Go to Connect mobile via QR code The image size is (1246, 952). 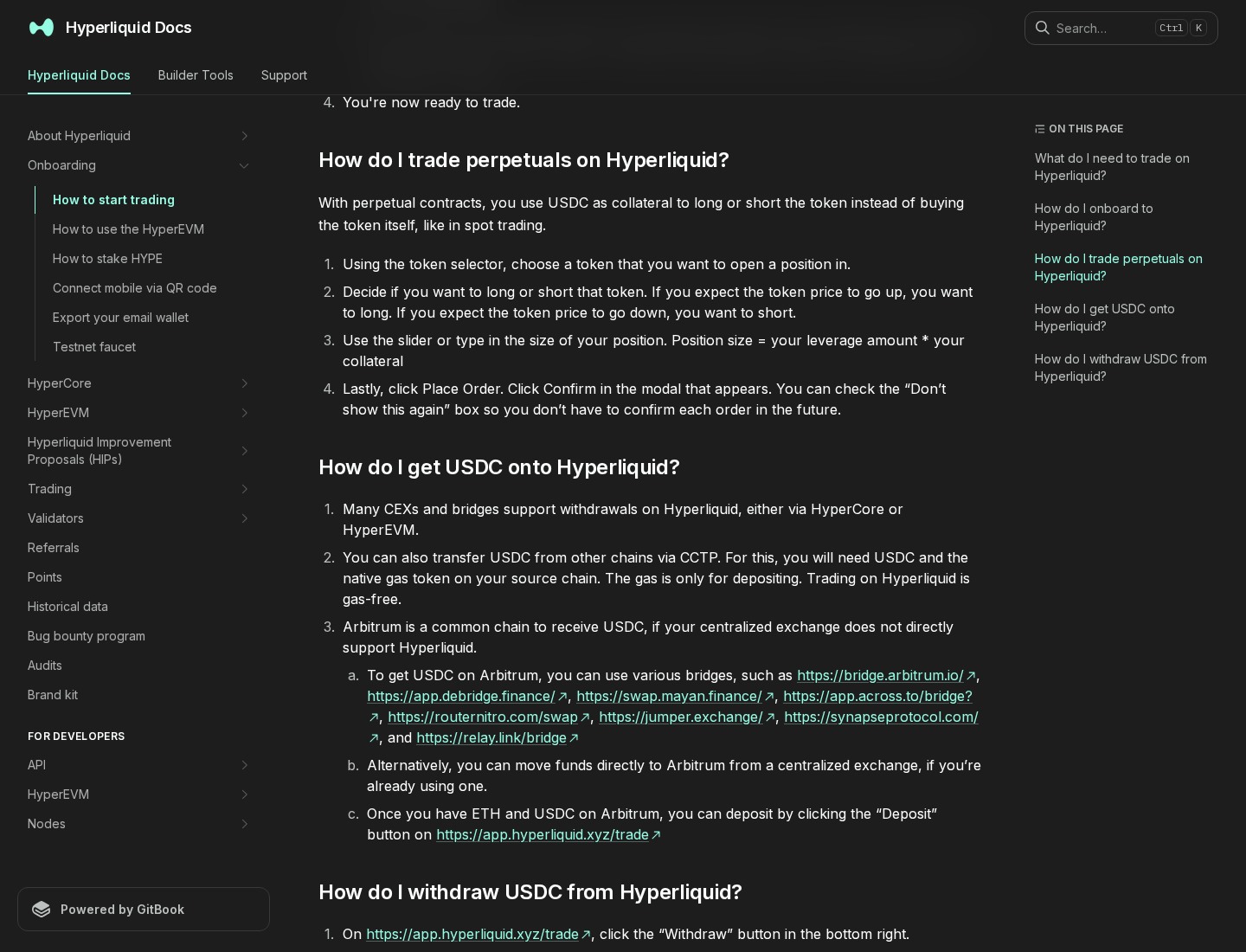click(x=134, y=288)
